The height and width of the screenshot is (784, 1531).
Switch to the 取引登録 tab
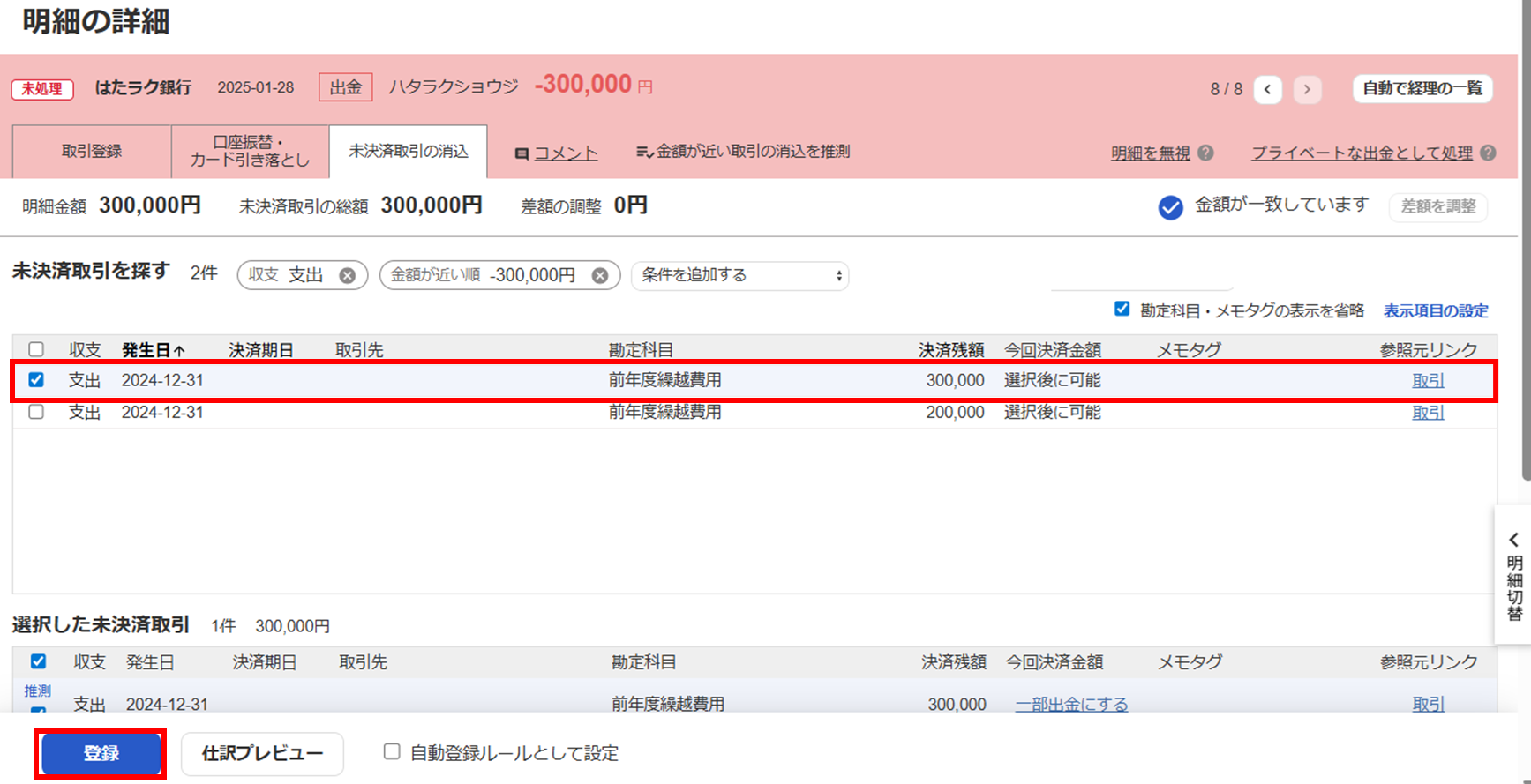click(92, 152)
